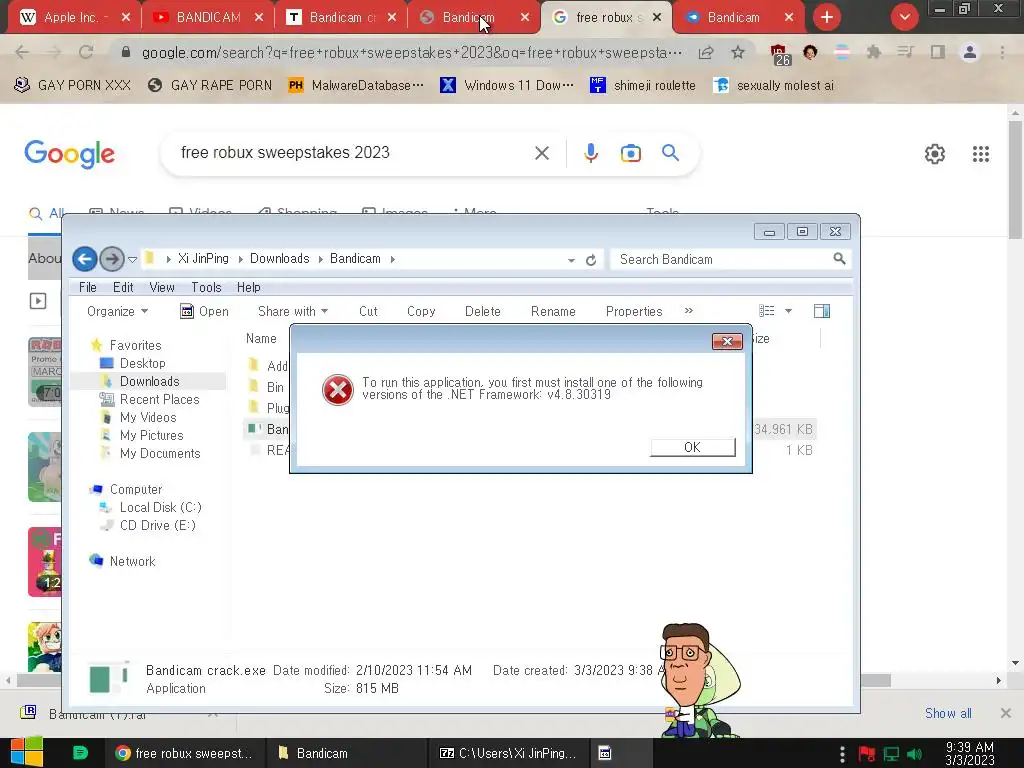This screenshot has width=1024, height=768.
Task: Toggle the Chrome side panel icon
Action: tap(938, 52)
